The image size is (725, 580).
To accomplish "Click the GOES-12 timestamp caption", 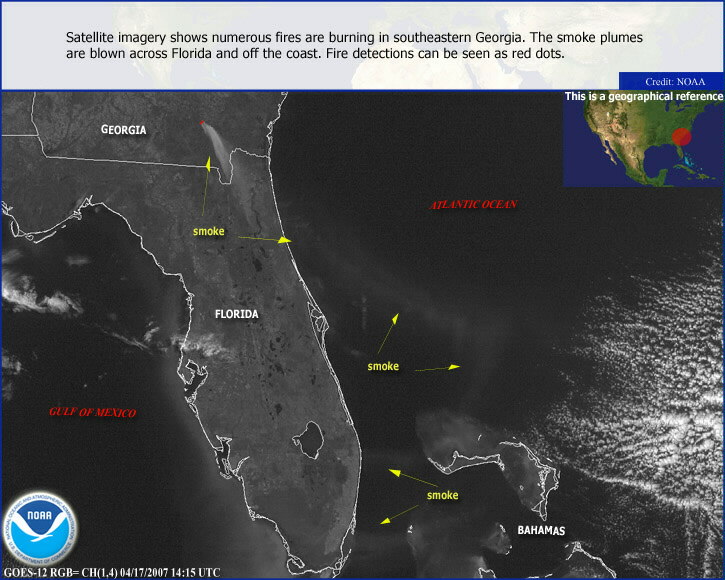I will click(x=111, y=573).
